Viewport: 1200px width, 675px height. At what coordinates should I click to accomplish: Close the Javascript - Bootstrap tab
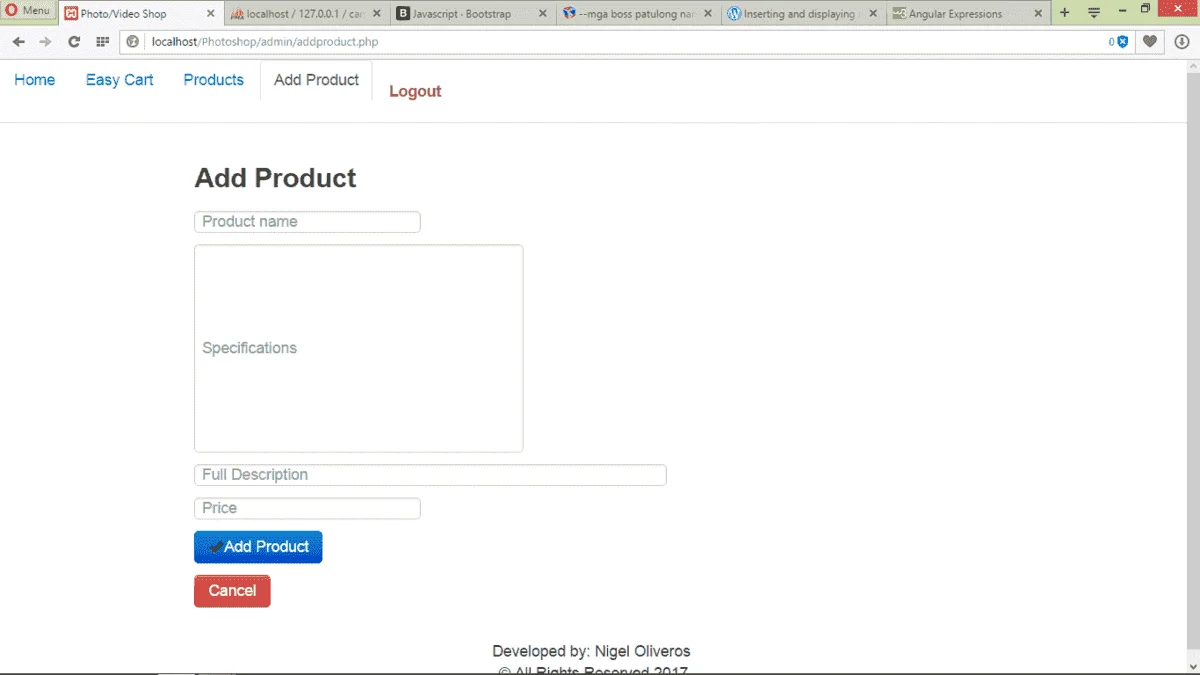point(543,14)
